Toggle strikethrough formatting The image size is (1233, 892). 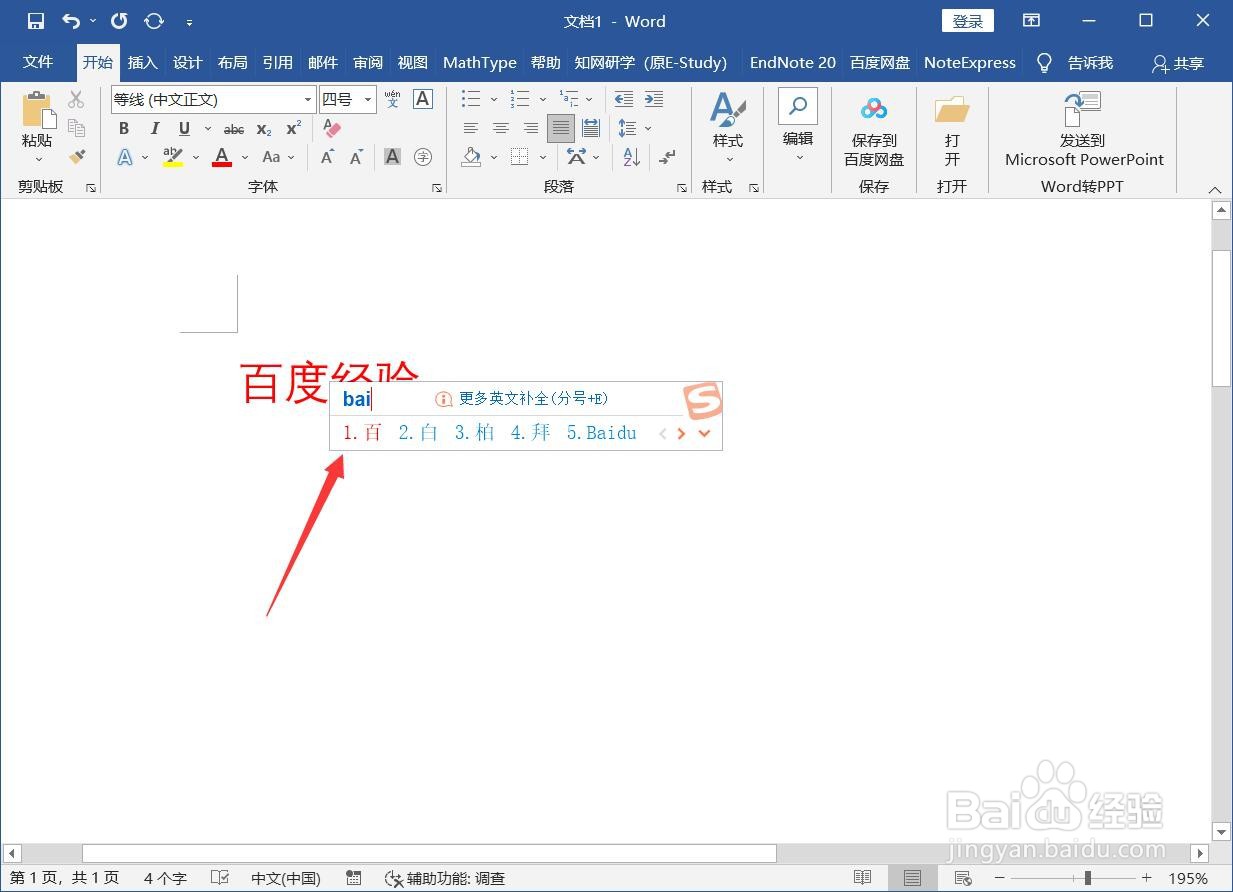(x=234, y=129)
